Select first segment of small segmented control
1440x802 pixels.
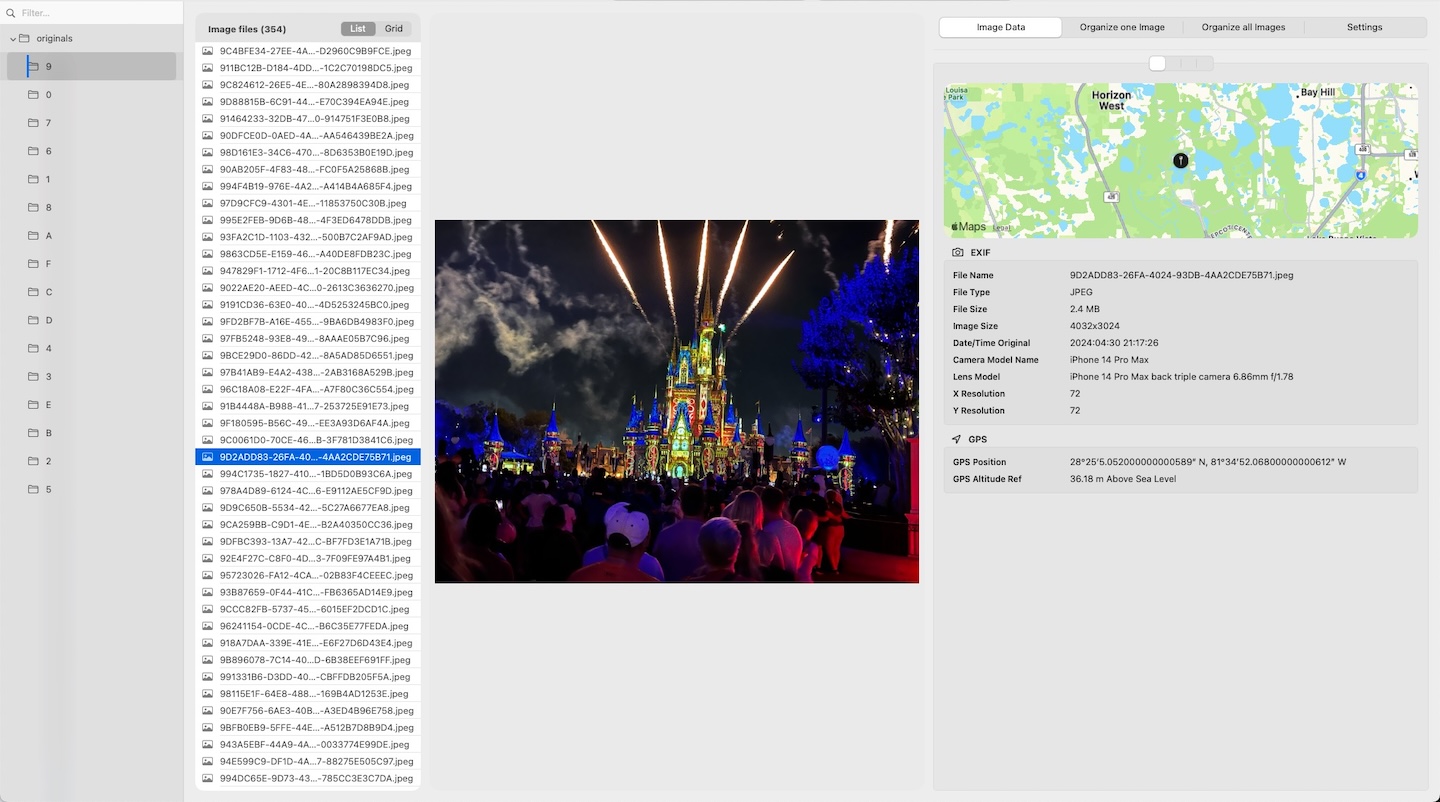[x=1157, y=64]
